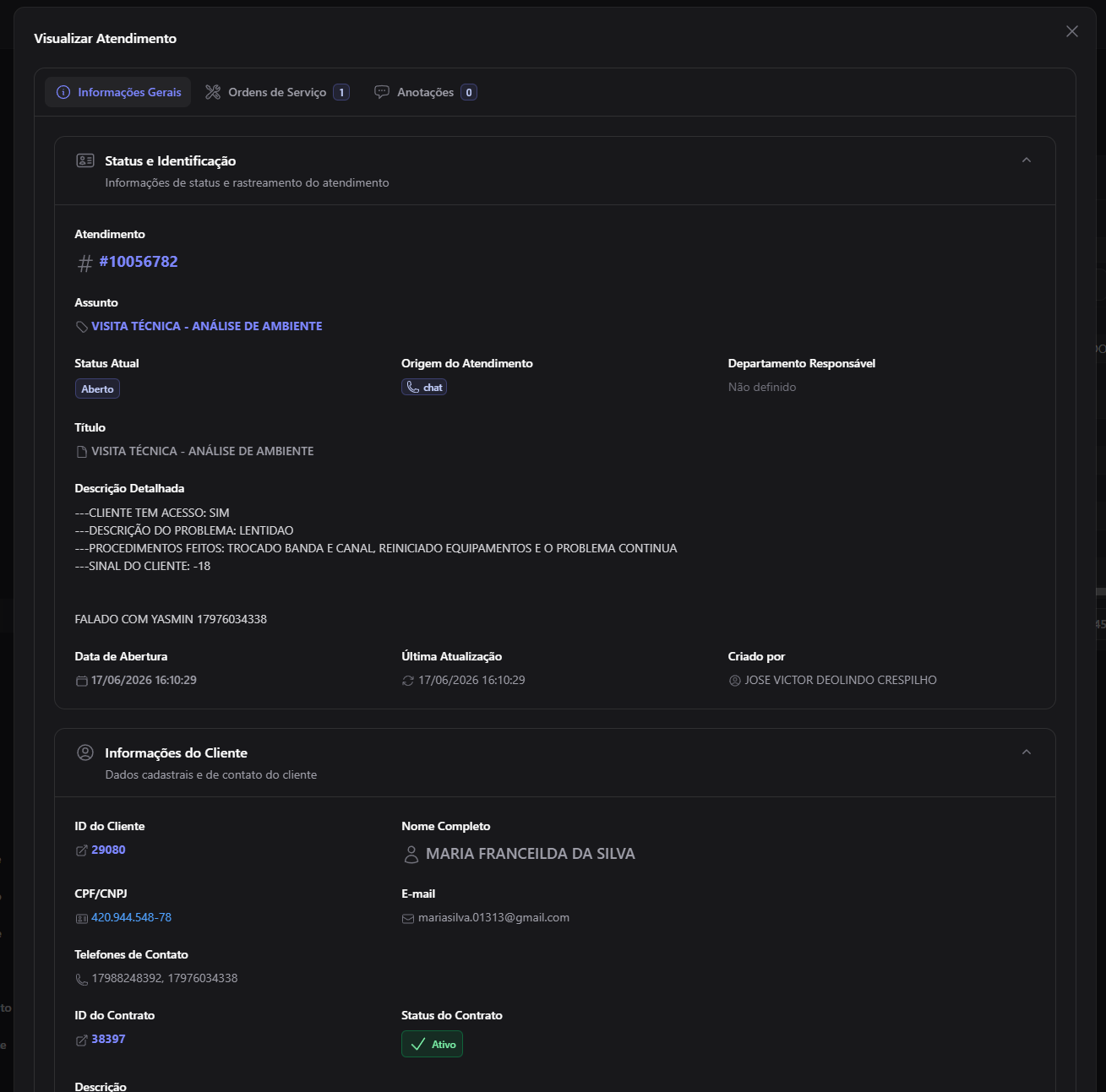Open the Ordens de Serviço tab
Viewport: 1106px width, 1092px height.
coord(277,92)
